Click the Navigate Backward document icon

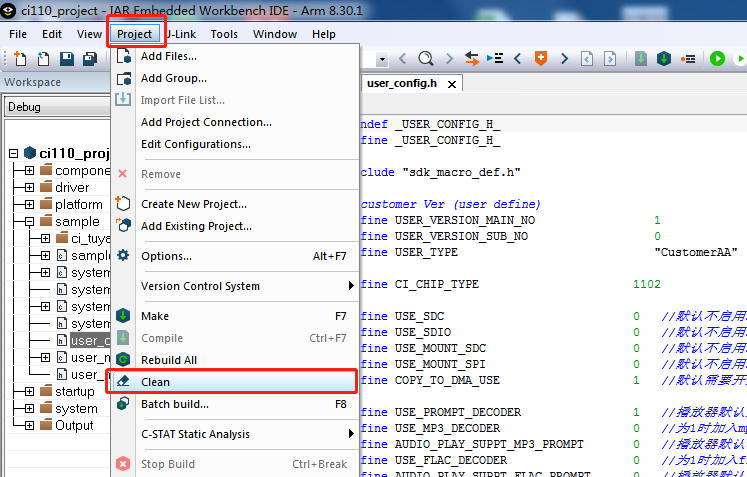(587, 59)
